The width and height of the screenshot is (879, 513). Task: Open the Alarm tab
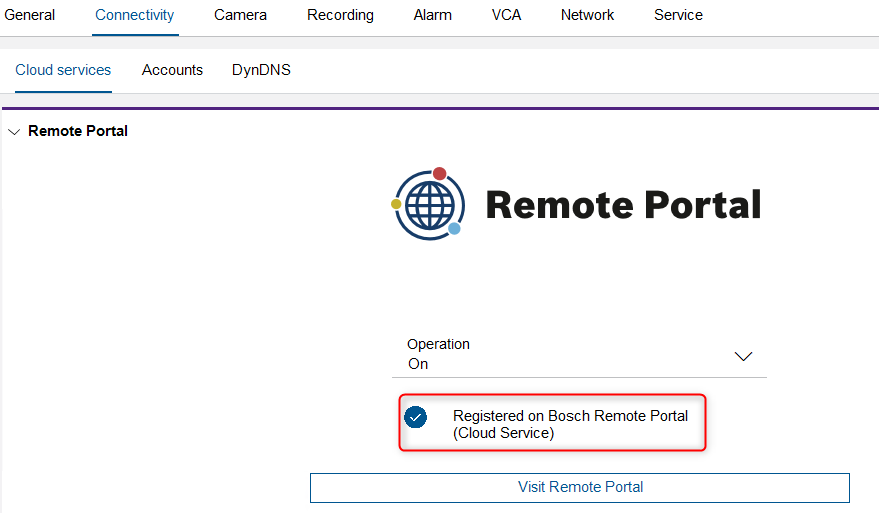click(x=432, y=15)
